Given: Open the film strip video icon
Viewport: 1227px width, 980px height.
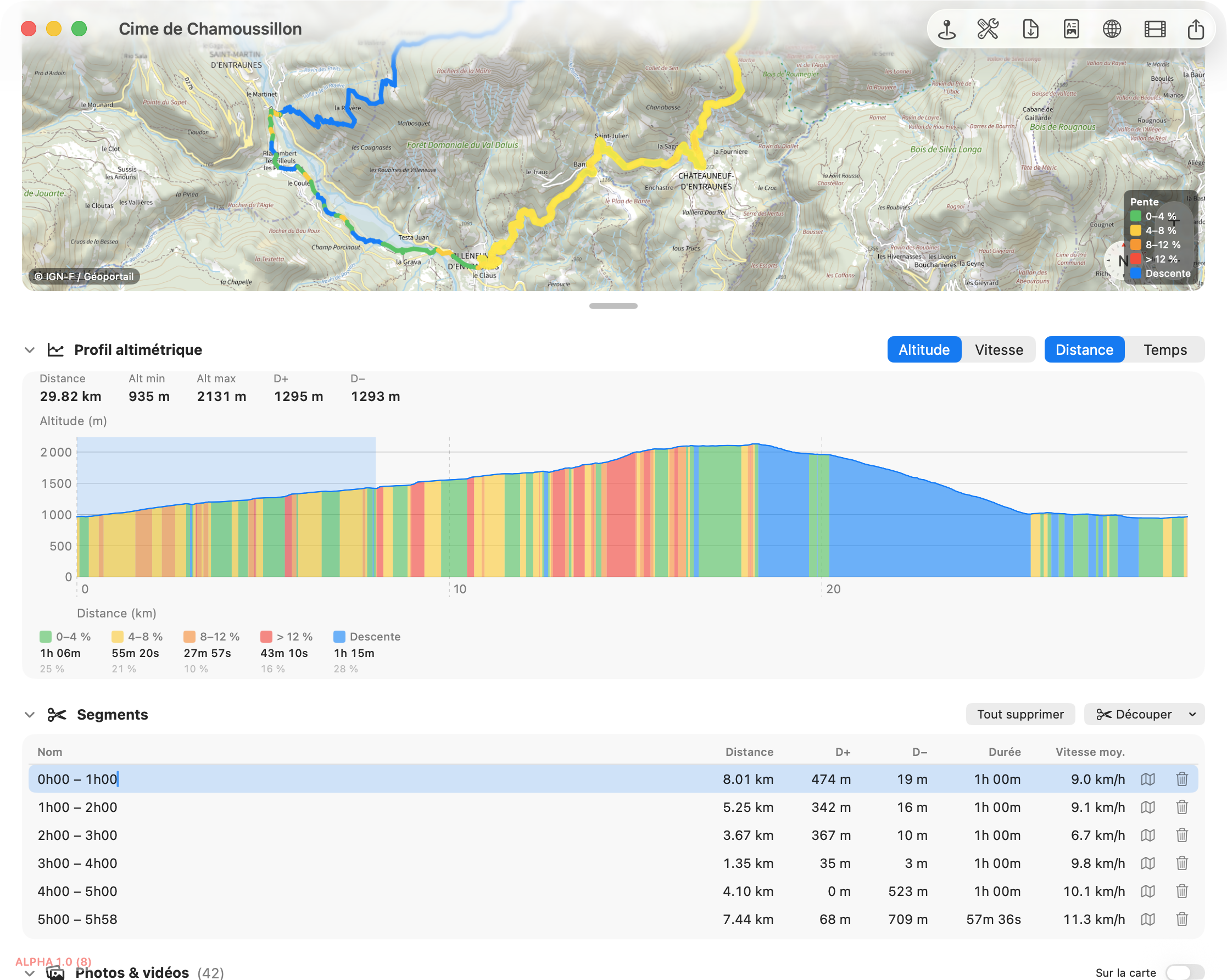Looking at the screenshot, I should (1155, 29).
